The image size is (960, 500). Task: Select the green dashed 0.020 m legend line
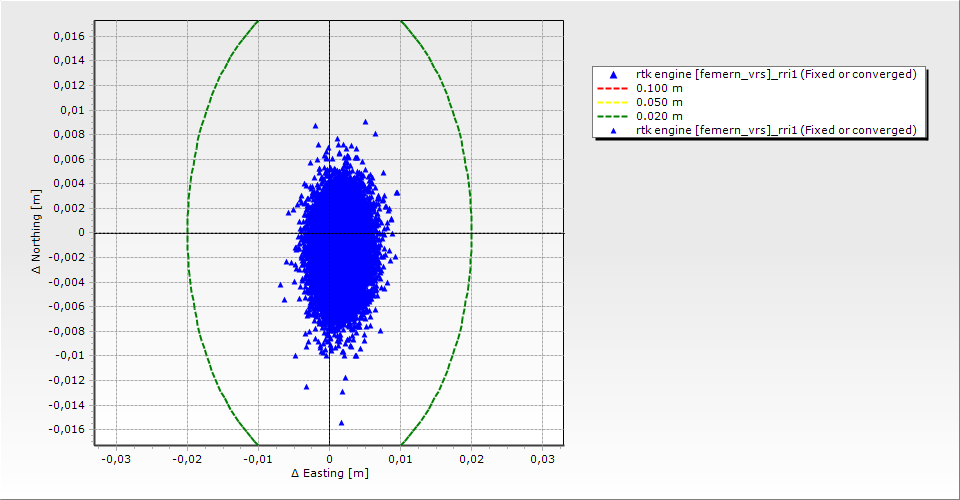613,117
